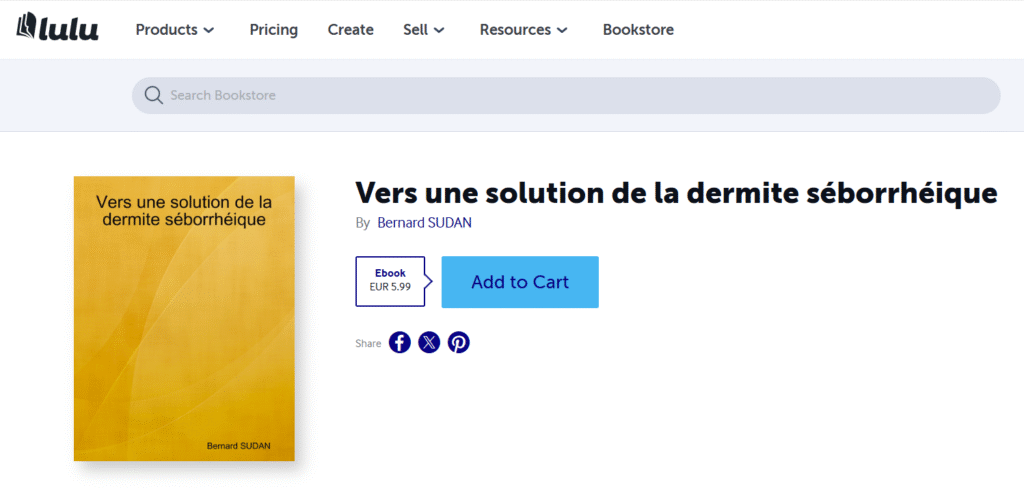Click the title text on the cover
Viewport: 1024px width, 496px height.
(x=184, y=210)
